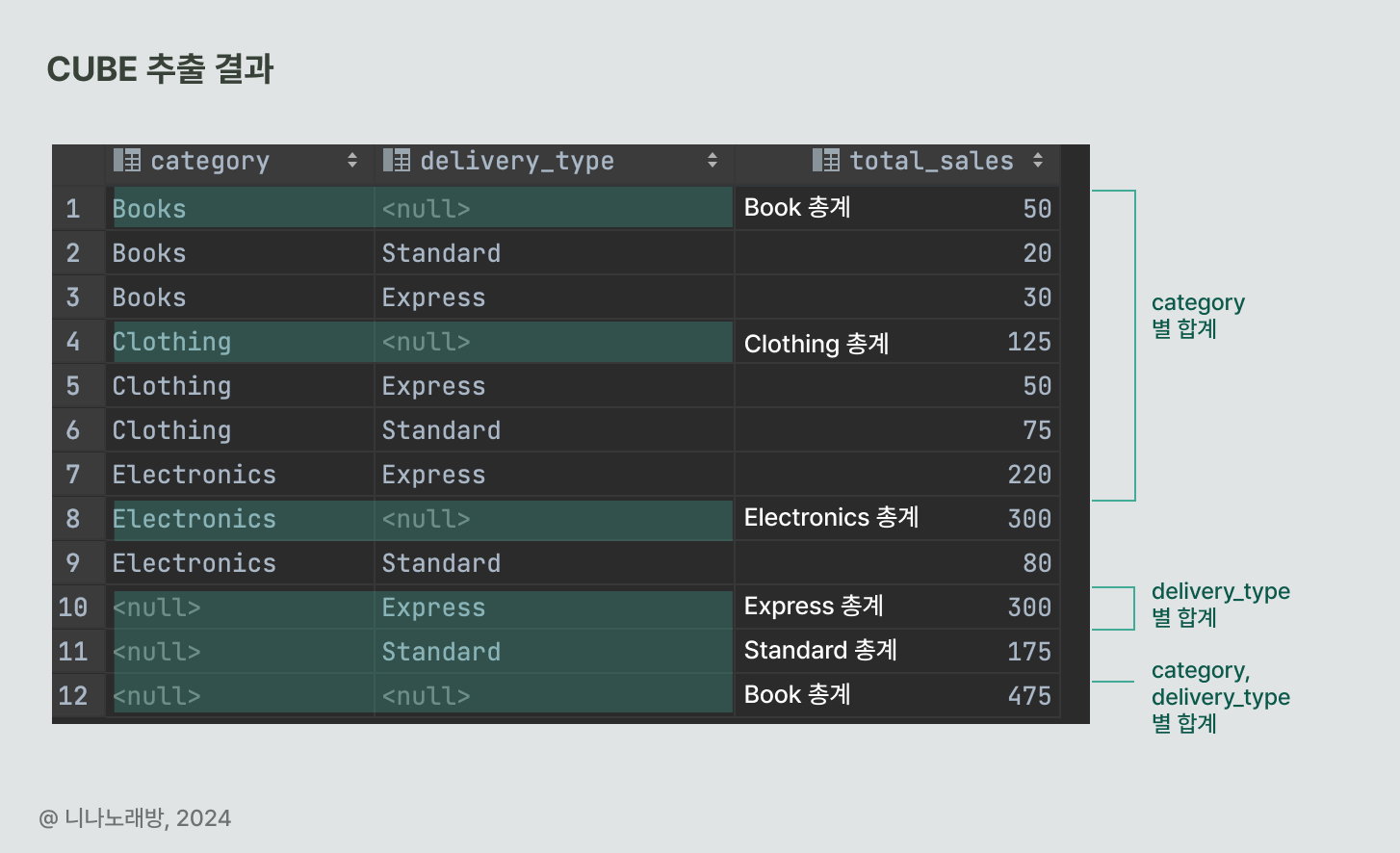The image size is (1400, 853).
Task: Click total_sales value 20
Action: click(1037, 253)
